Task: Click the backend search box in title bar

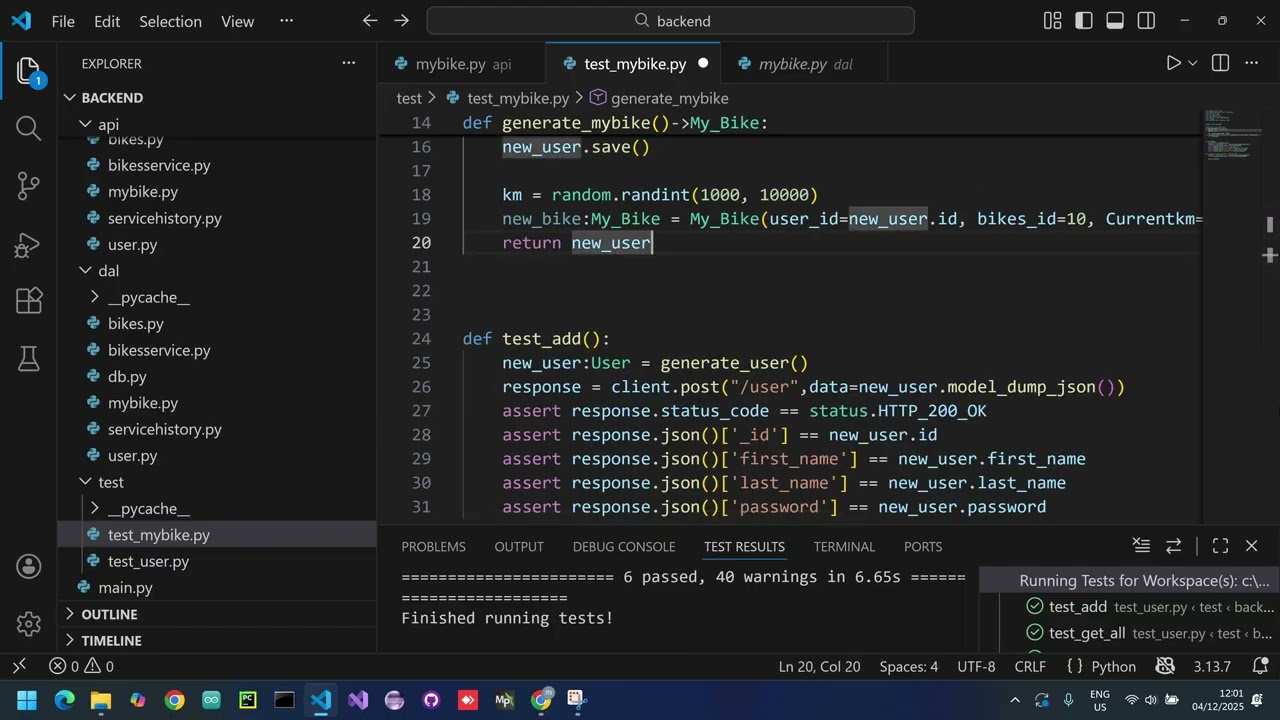Action: [670, 20]
